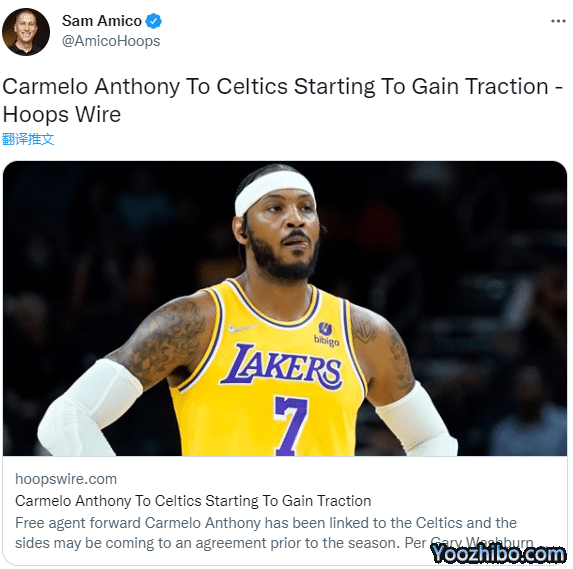Click the Yoozhibo.com watermark
Viewport: 573px width, 569px height.
498,554
